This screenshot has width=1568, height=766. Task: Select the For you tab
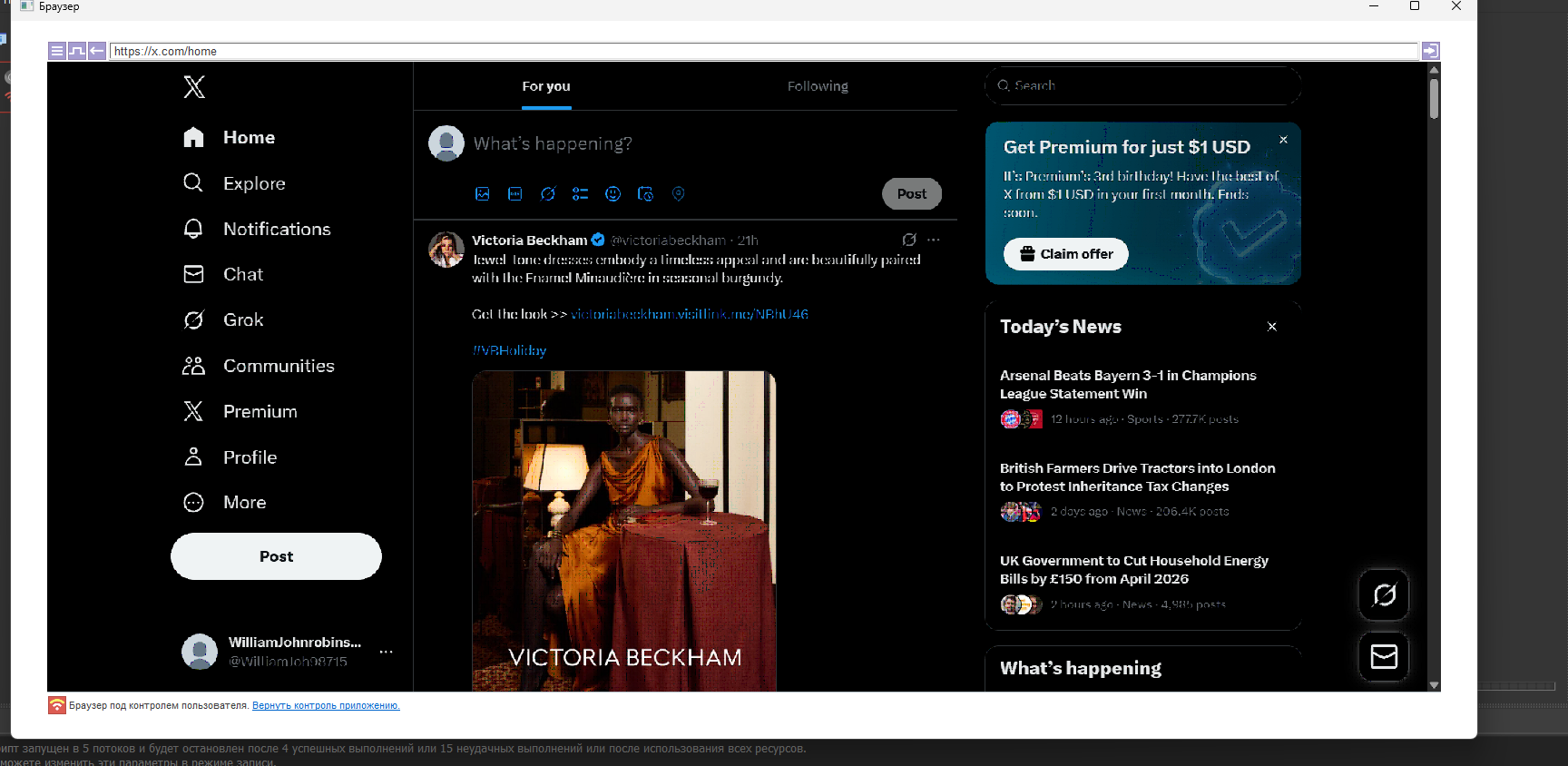pos(546,86)
